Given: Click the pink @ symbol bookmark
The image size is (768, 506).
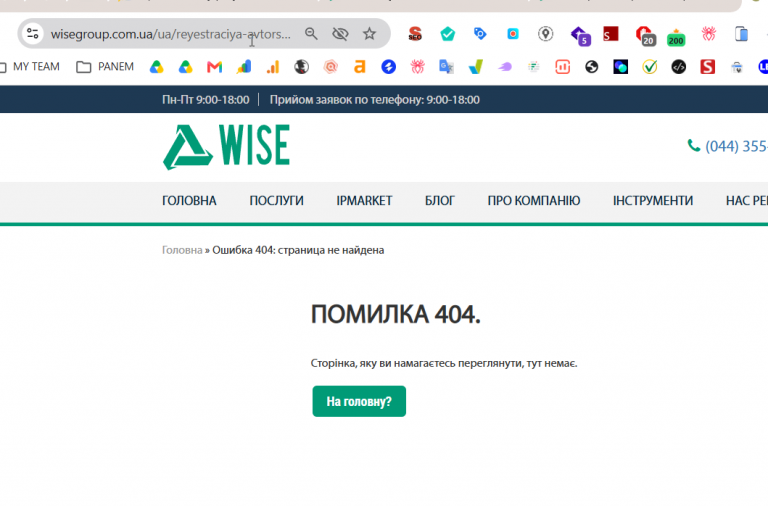Looking at the screenshot, I should tap(331, 67).
